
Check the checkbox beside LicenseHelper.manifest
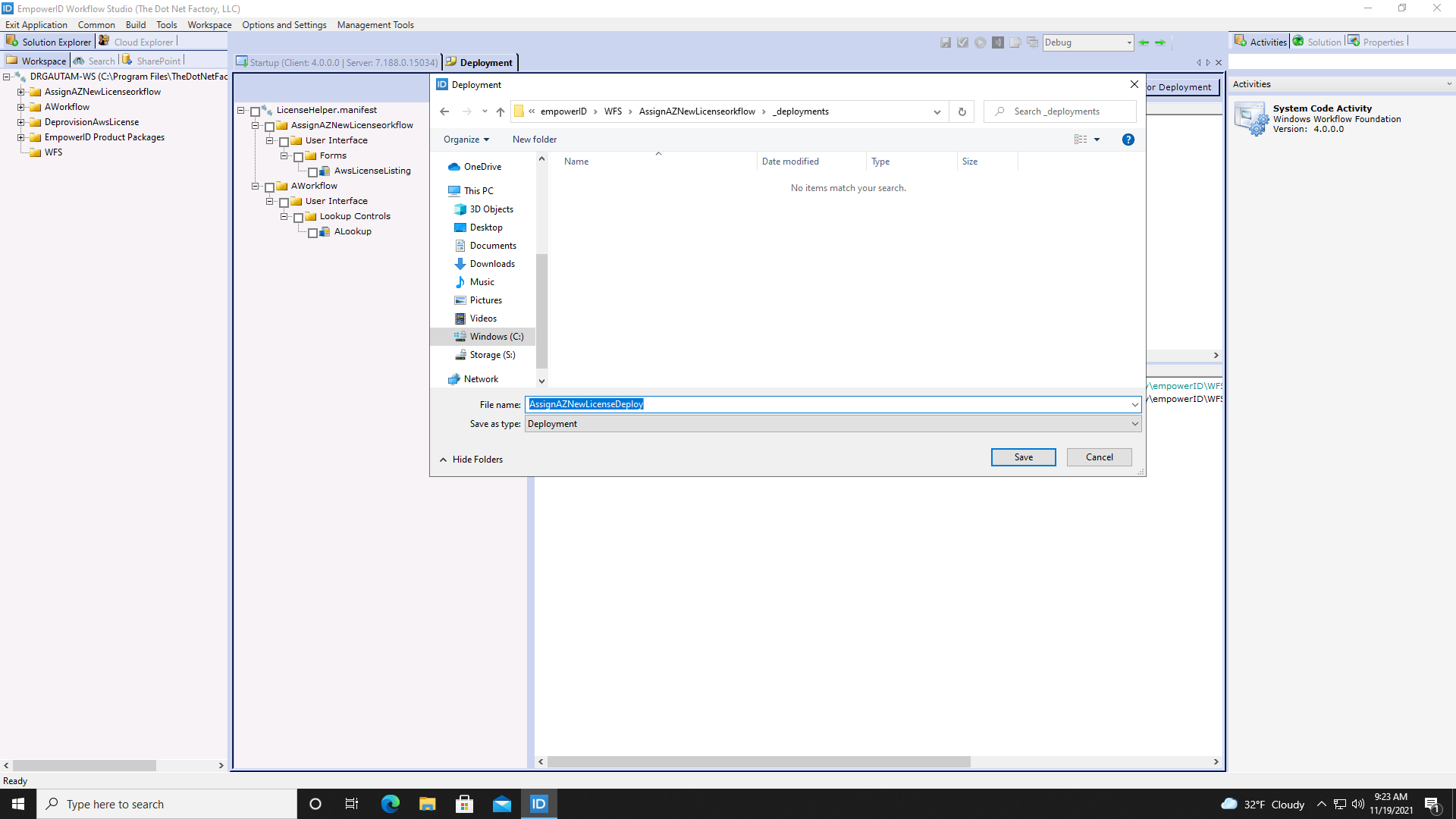pos(255,109)
